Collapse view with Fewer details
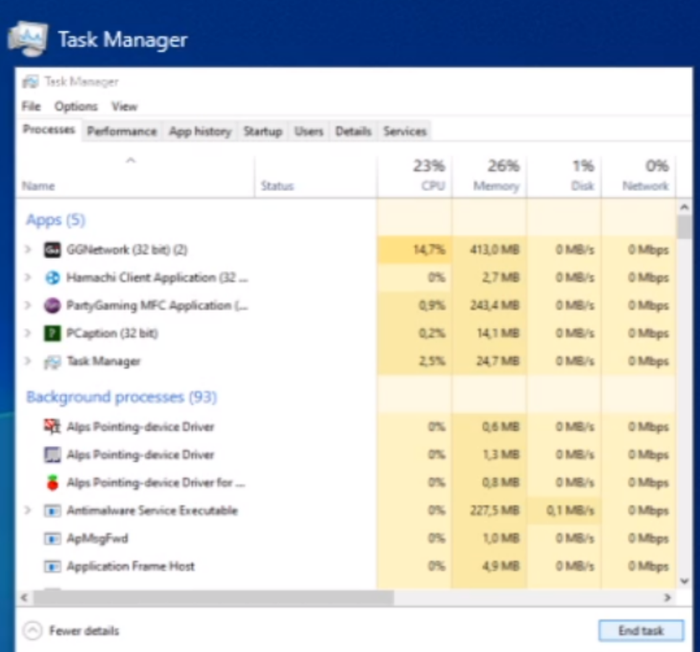This screenshot has height=652, width=700. (x=71, y=631)
